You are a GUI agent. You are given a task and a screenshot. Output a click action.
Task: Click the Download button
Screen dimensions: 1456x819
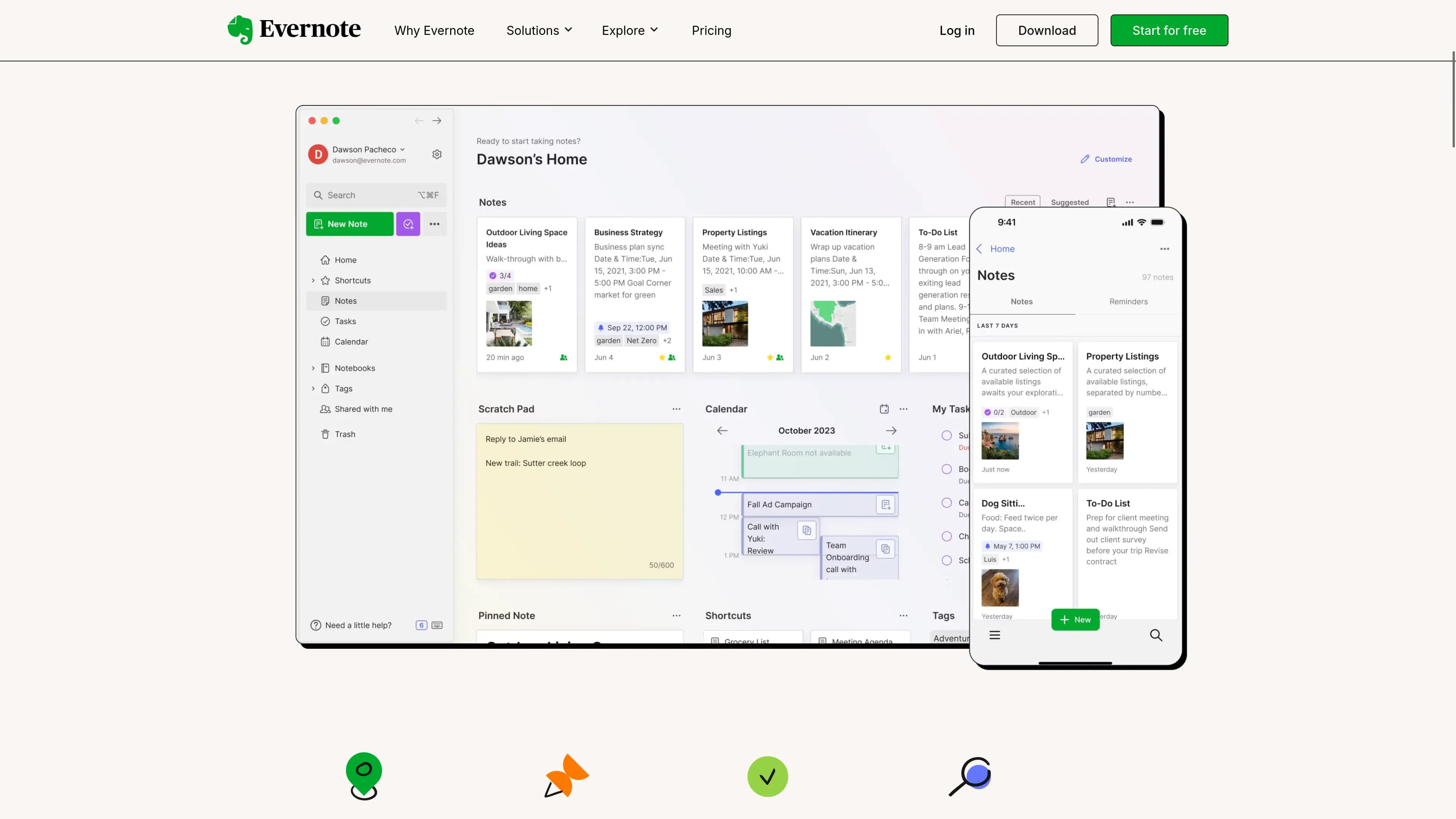1047,30
